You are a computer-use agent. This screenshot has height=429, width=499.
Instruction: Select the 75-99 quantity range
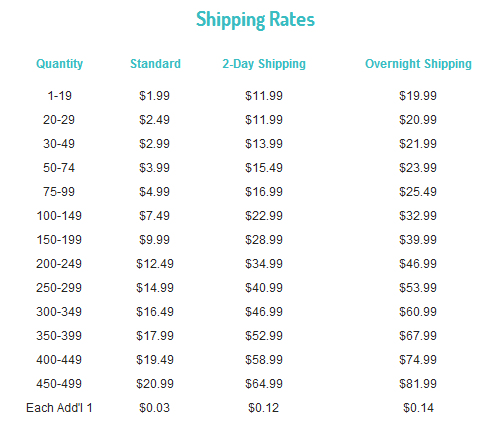click(x=59, y=192)
